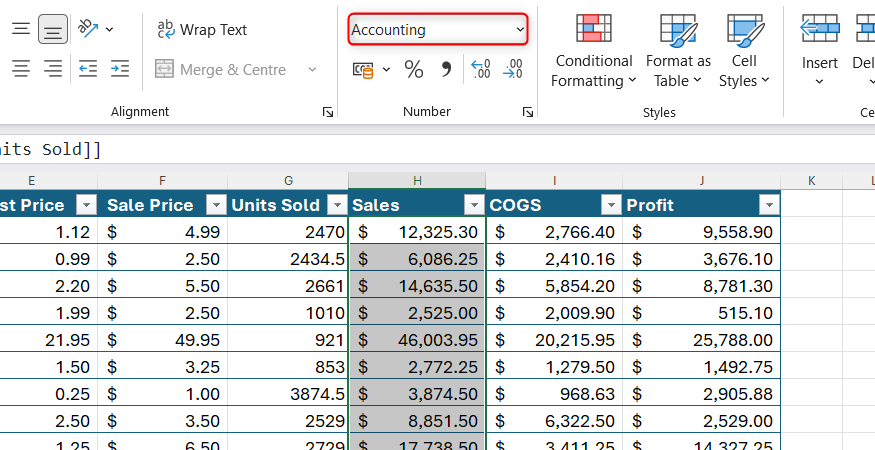Open the Cost Price filter dropdown
This screenshot has height=450, width=875.
click(x=86, y=205)
